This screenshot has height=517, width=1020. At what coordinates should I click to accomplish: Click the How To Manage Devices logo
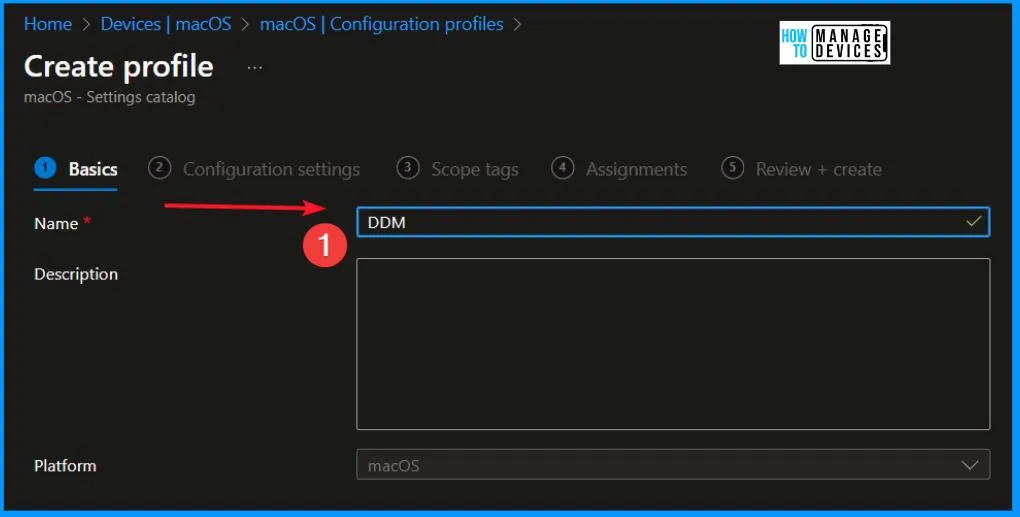pos(834,43)
